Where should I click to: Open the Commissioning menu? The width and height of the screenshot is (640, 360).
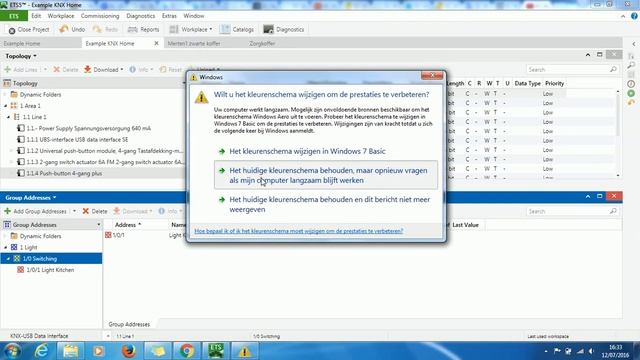[100, 16]
